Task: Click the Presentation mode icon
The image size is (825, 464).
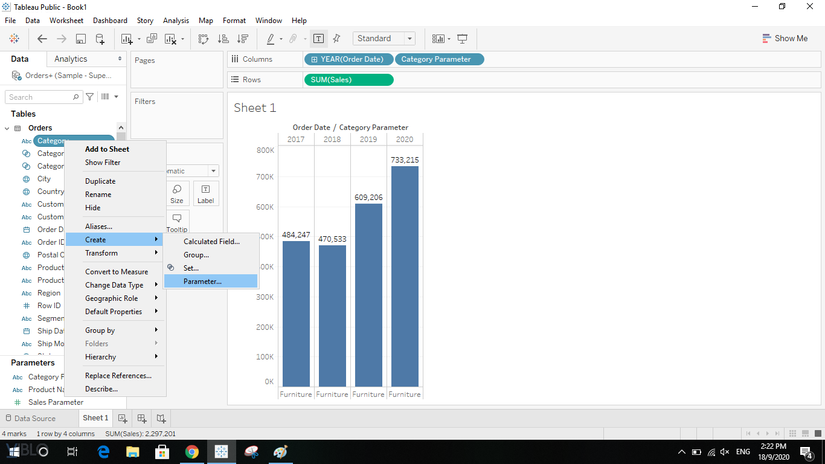Action: (x=462, y=39)
